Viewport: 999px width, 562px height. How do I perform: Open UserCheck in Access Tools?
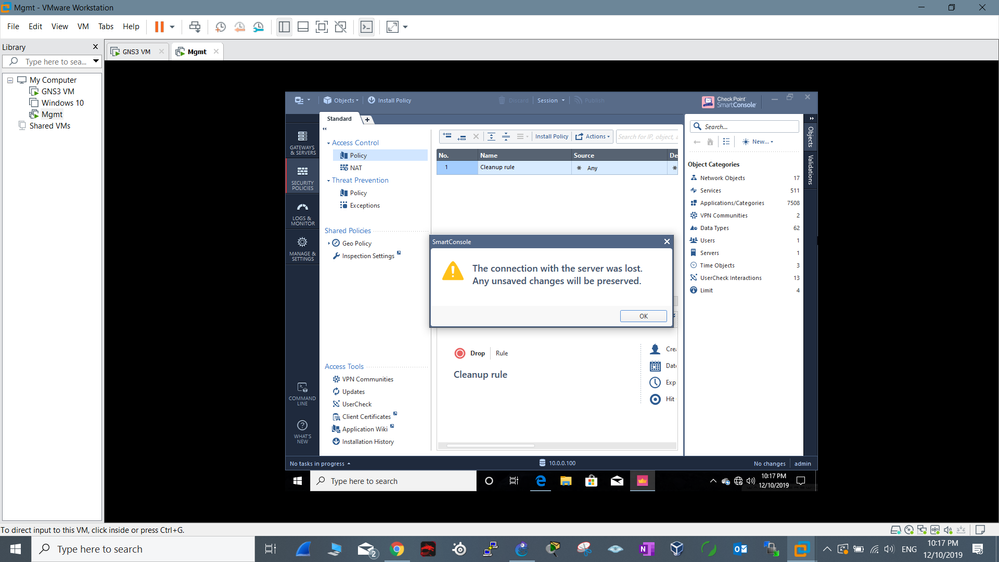pyautogui.click(x=356, y=404)
